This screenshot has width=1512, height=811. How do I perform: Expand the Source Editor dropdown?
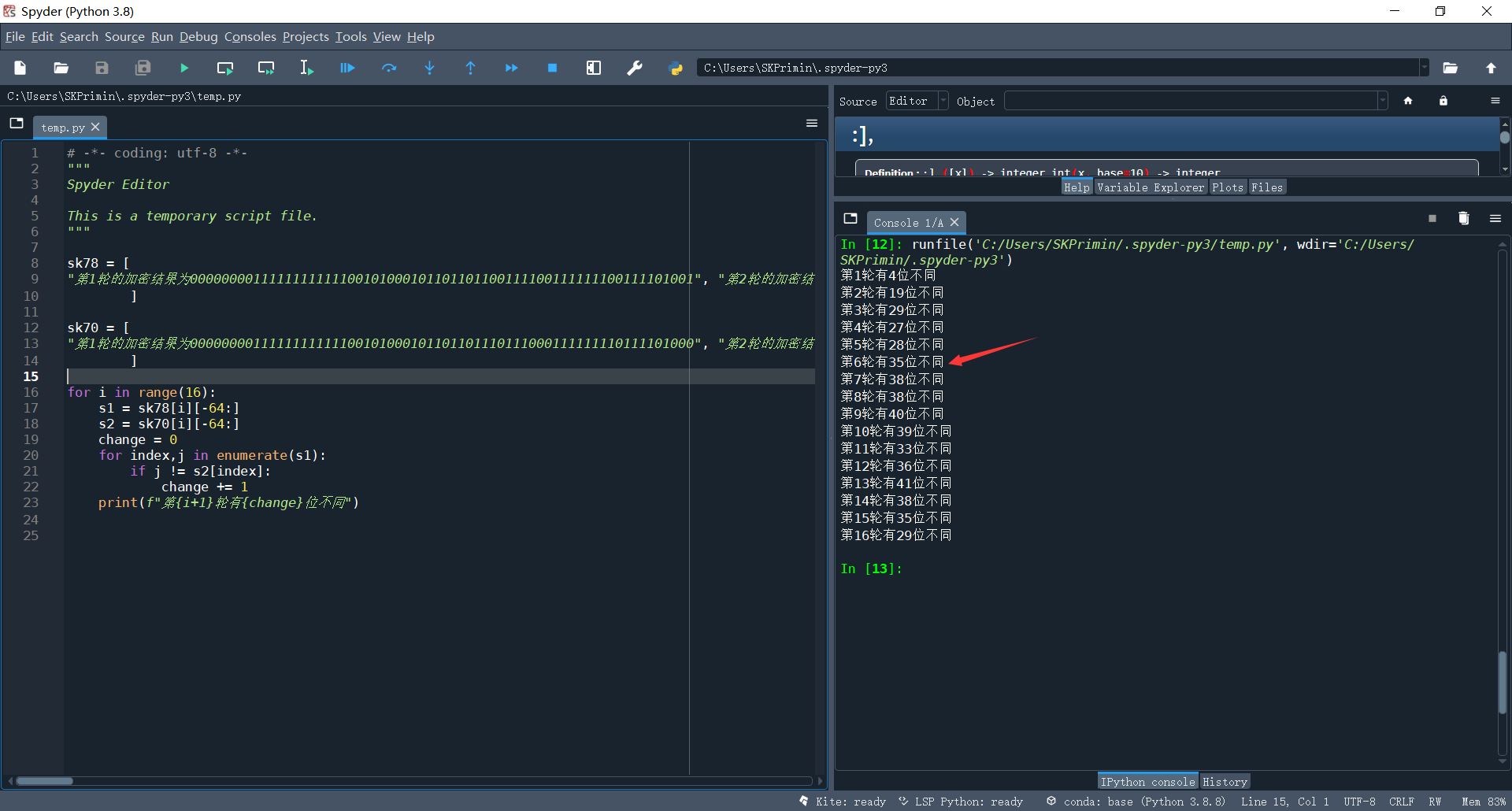point(943,101)
